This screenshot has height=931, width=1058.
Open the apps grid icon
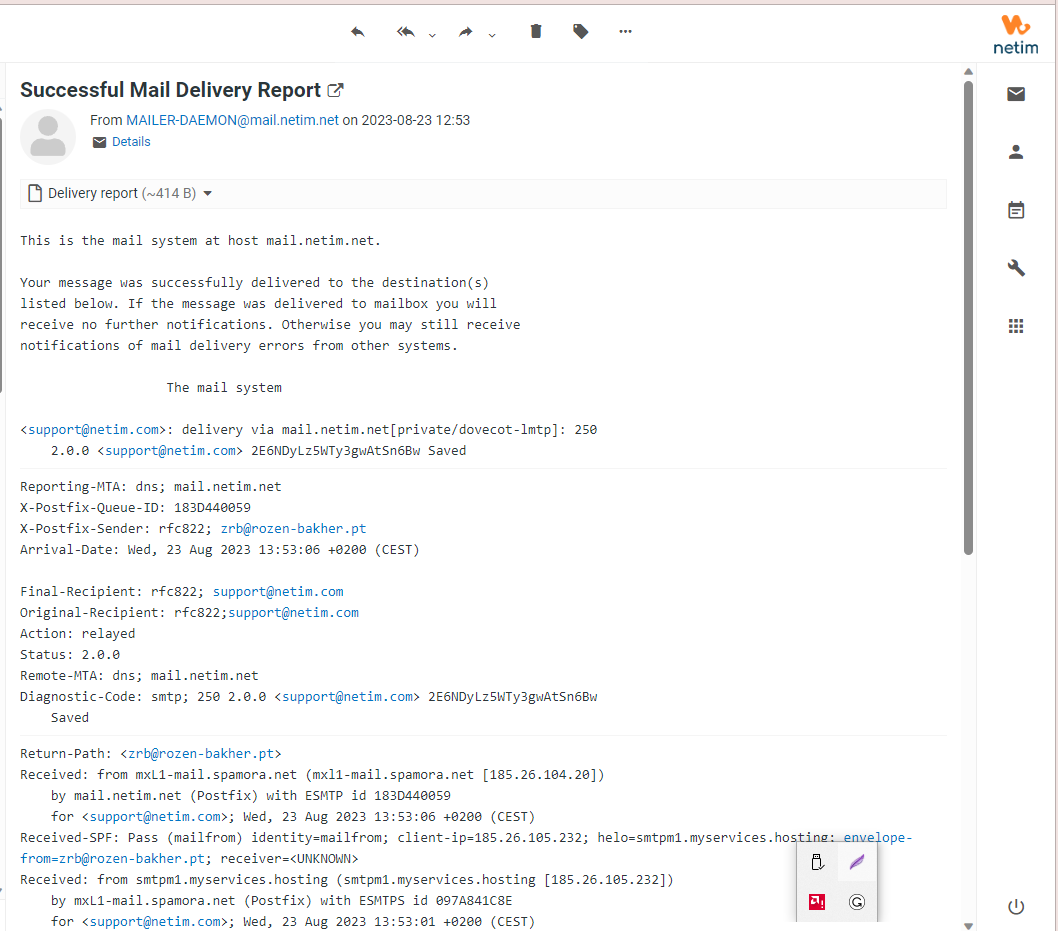tap(1015, 327)
